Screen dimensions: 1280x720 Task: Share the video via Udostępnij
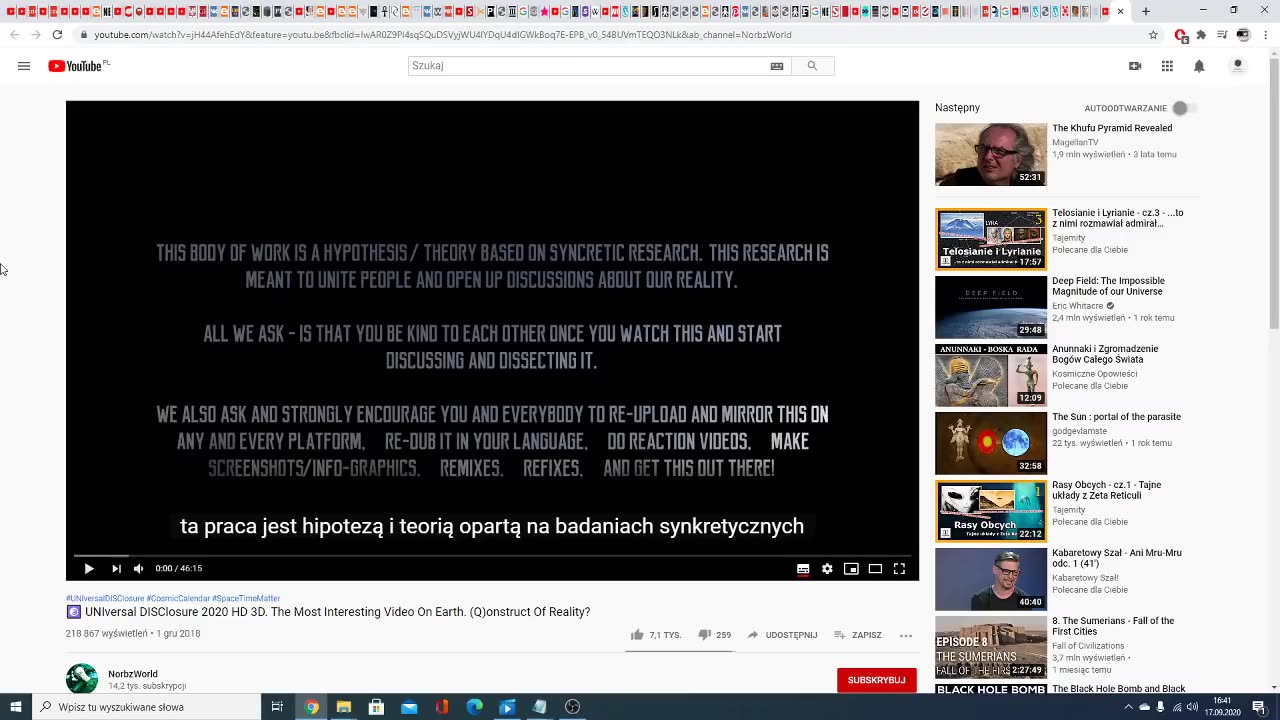pyautogui.click(x=782, y=635)
